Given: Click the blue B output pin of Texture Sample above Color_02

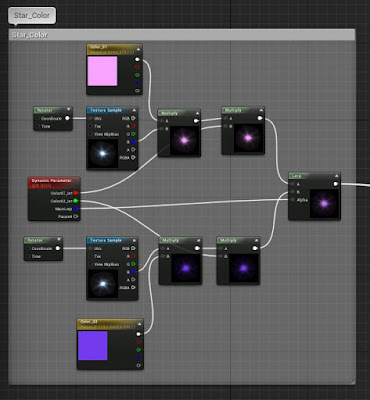Looking at the screenshot, I should coord(133,272).
